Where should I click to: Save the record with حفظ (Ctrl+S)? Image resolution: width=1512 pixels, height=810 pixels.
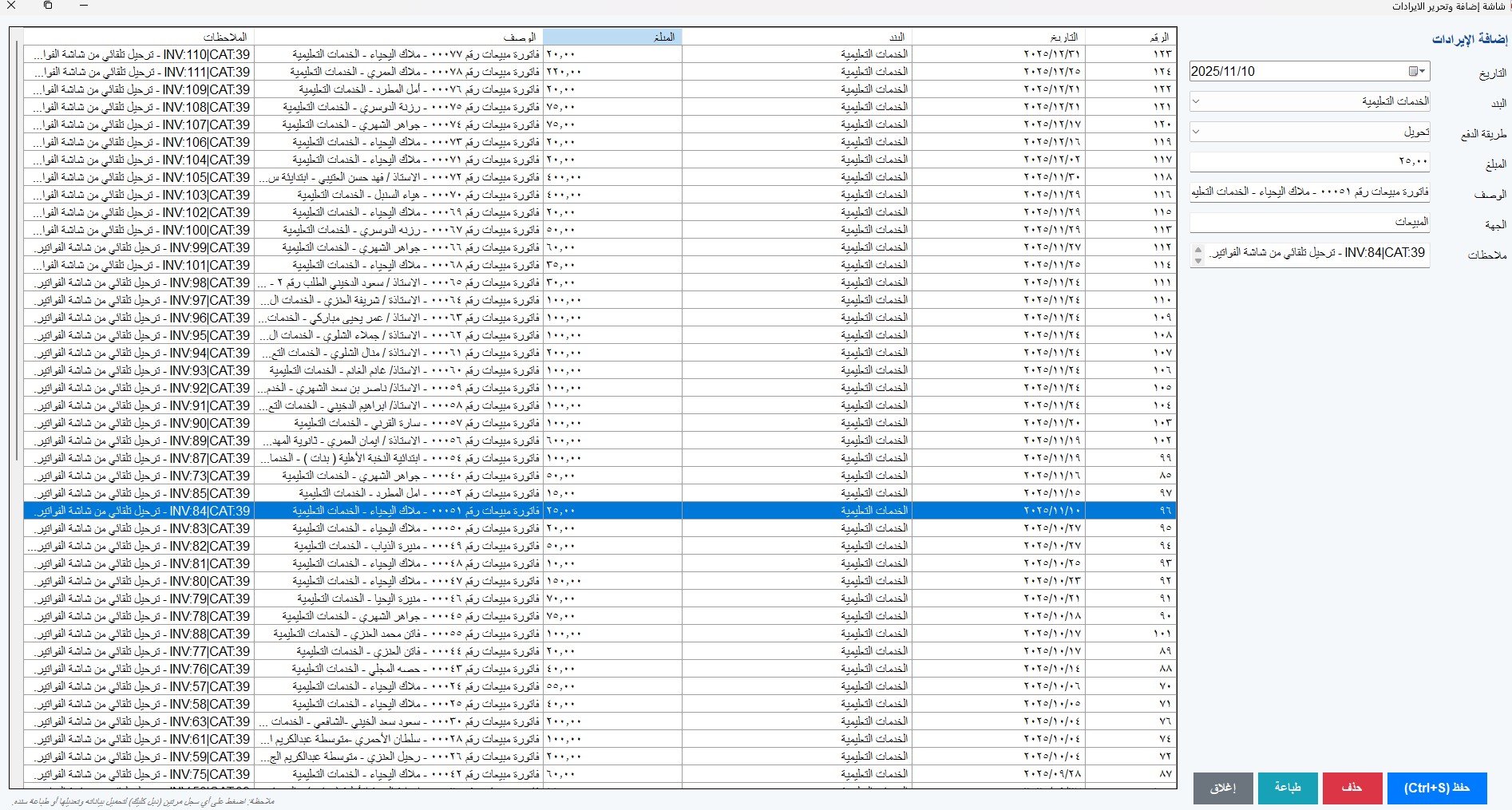pos(1436,788)
